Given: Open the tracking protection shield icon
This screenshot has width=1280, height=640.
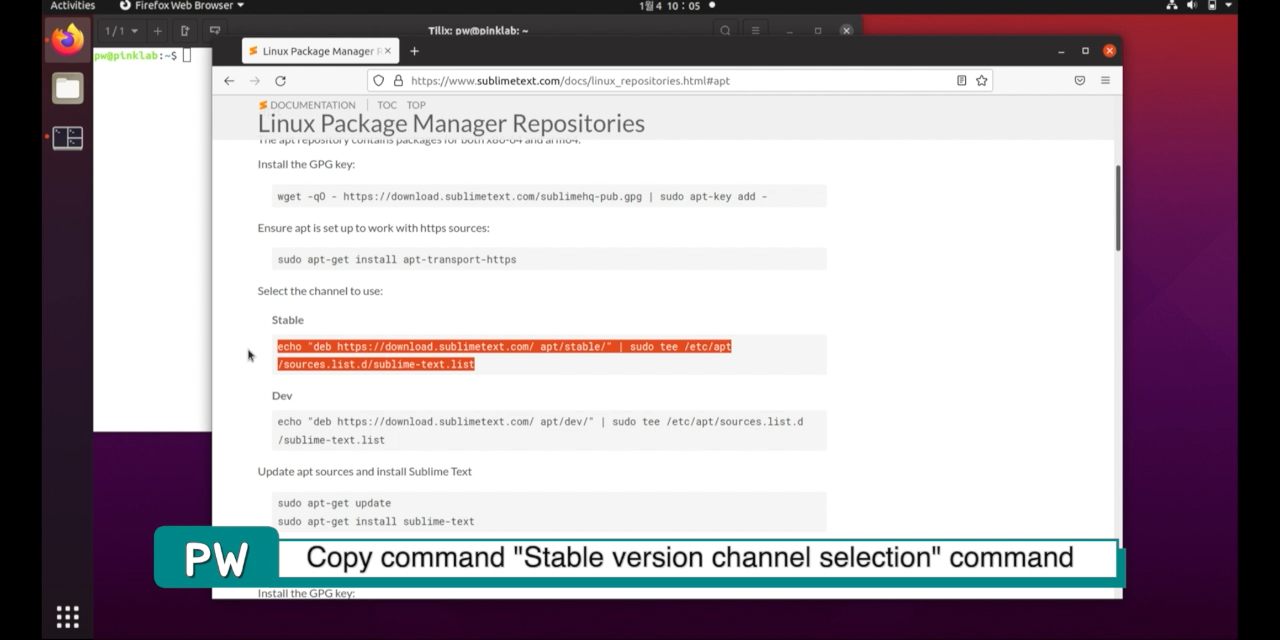Looking at the screenshot, I should click(378, 81).
